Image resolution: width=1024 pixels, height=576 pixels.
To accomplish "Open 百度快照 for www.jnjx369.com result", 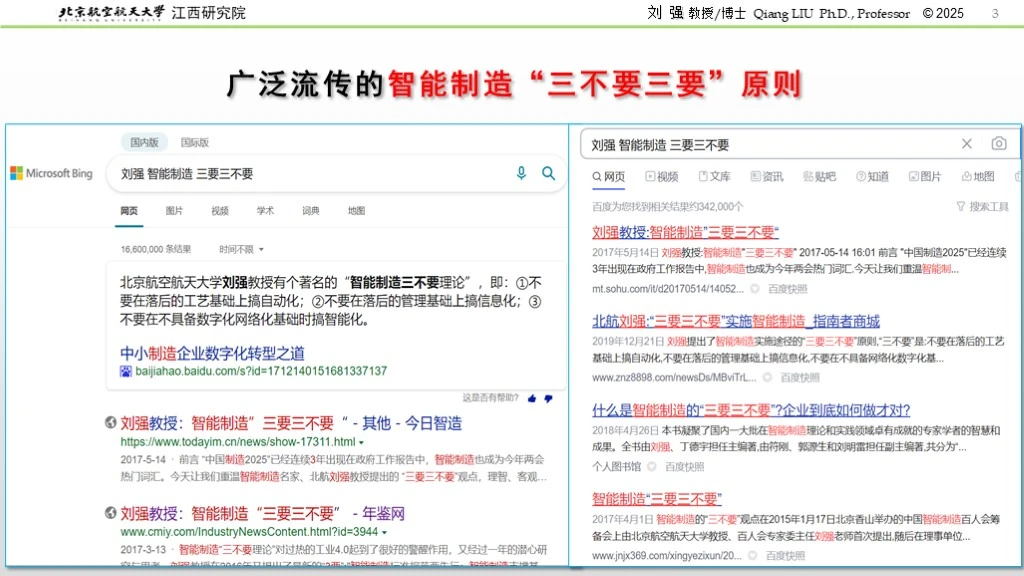I will coord(785,556).
